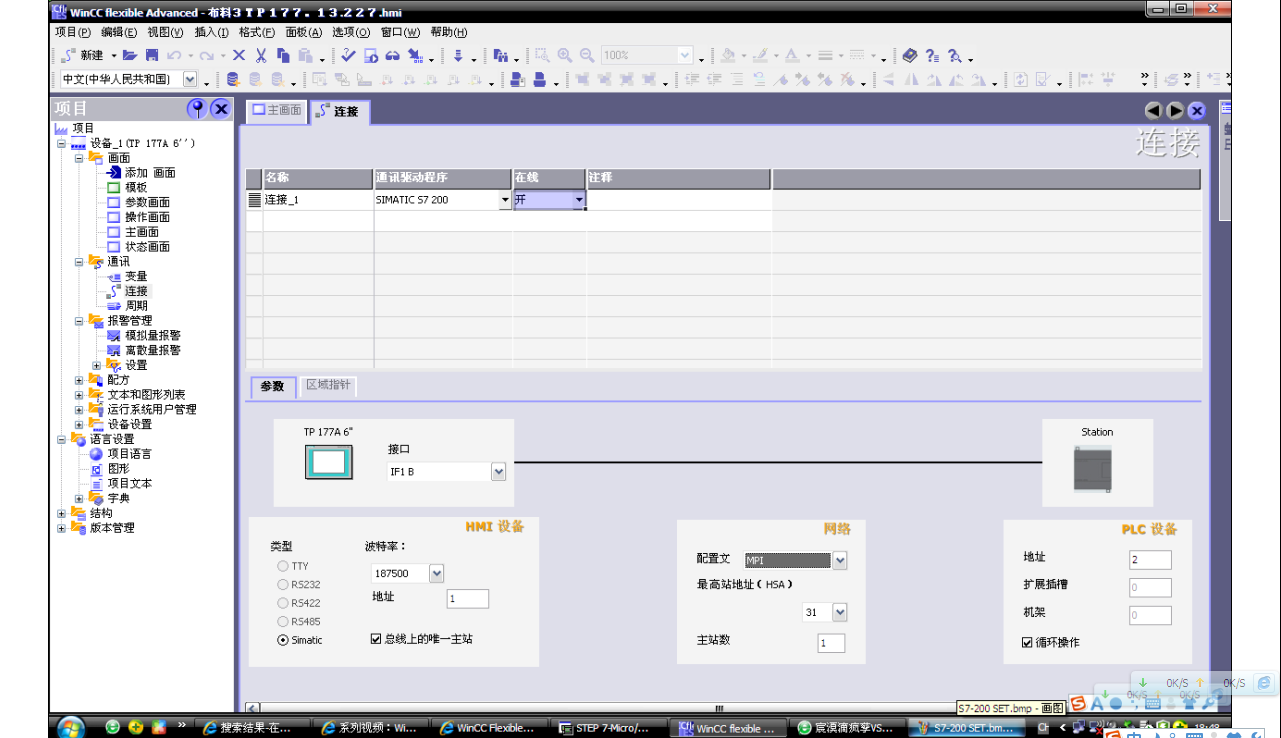1281x738 pixels.
Task: Click the question mark help contents icon
Action: (932, 56)
